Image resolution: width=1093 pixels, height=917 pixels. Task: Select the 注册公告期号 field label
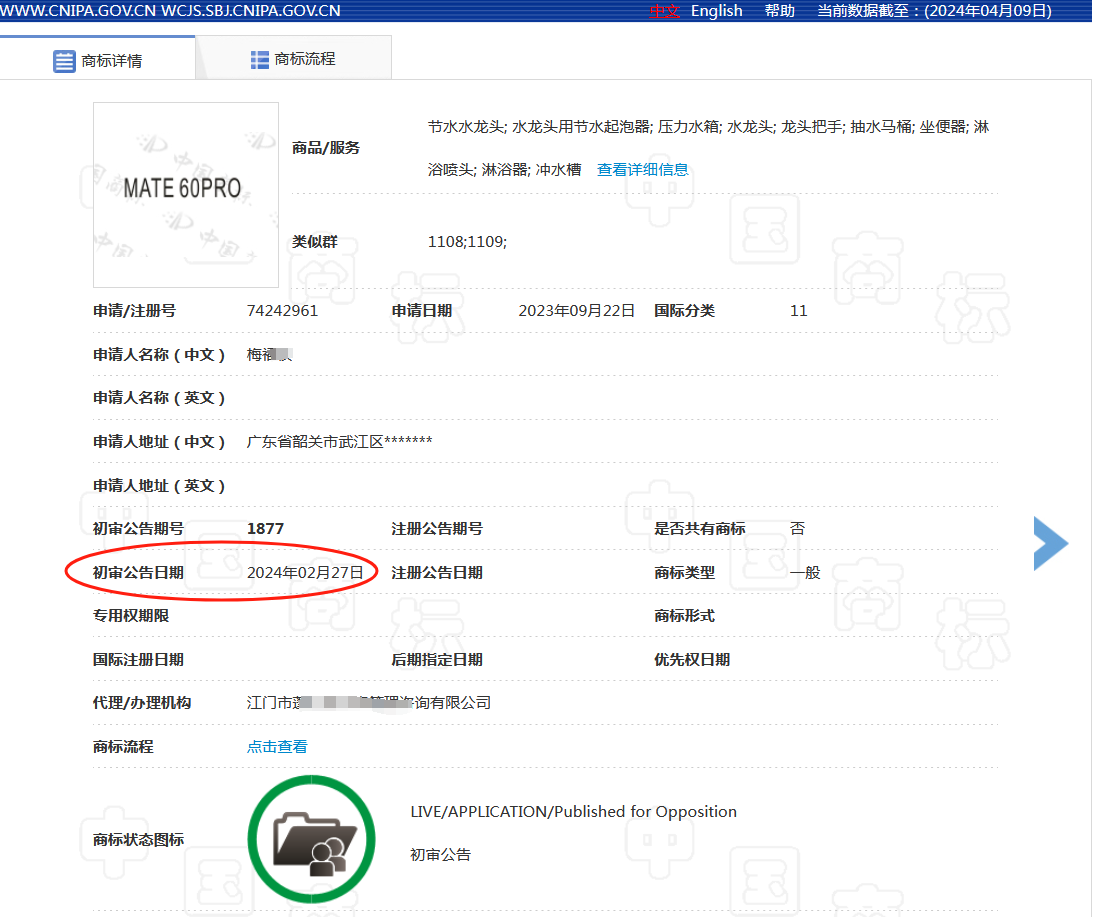pos(437,529)
